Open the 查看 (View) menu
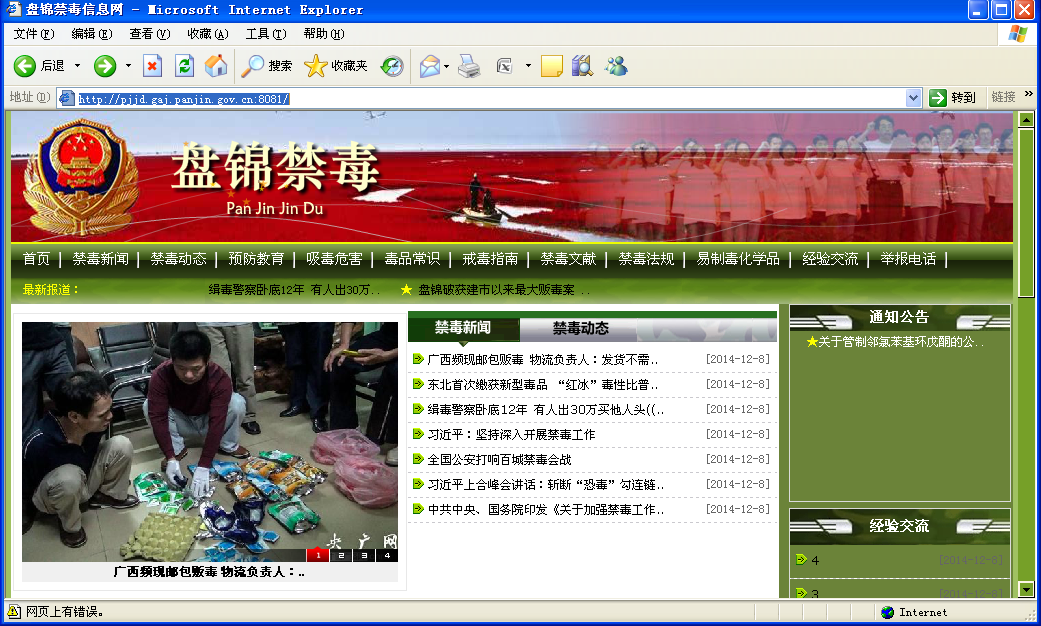Viewport: 1041px width, 626px height. coord(149,34)
